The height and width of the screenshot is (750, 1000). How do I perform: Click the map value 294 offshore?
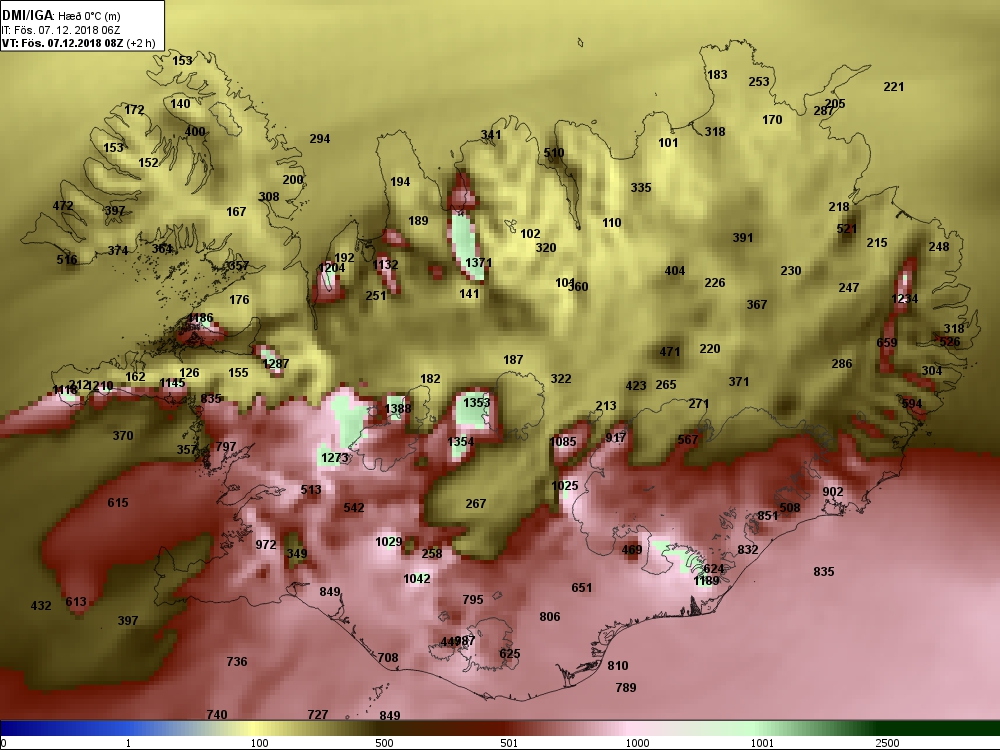pyautogui.click(x=320, y=138)
